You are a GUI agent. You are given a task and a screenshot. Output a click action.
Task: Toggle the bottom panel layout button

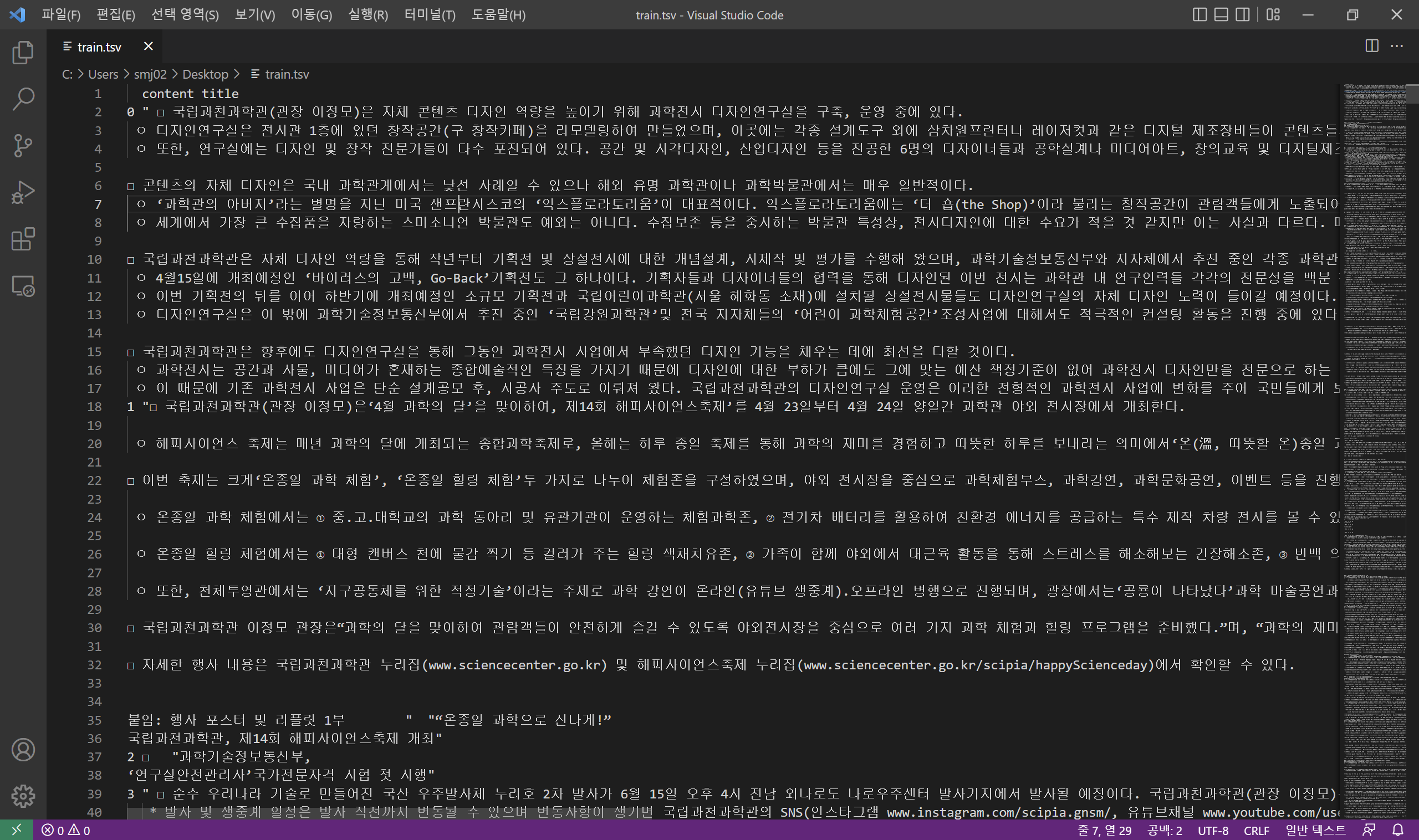1221,15
